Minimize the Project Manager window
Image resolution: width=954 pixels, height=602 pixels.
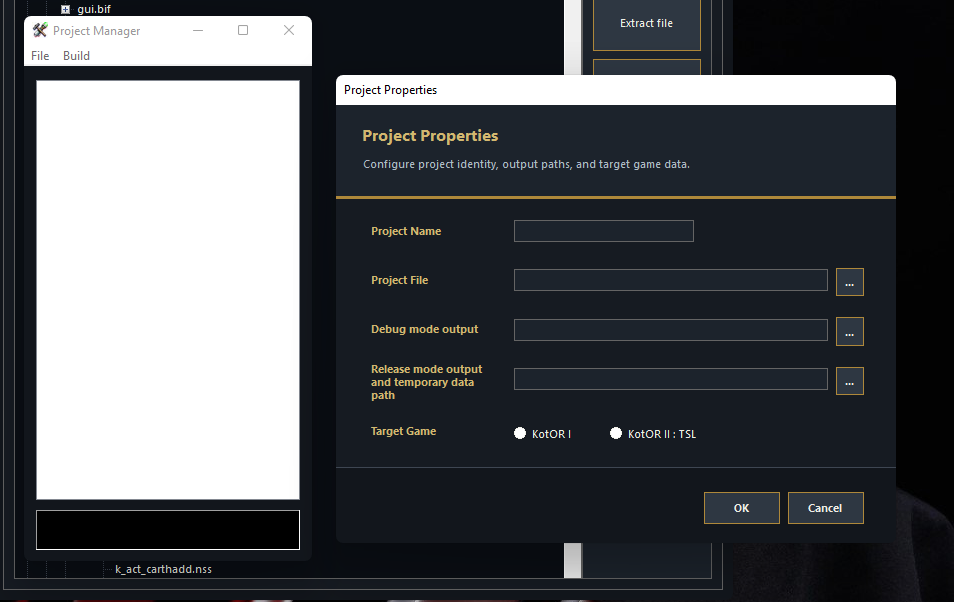coord(198,31)
